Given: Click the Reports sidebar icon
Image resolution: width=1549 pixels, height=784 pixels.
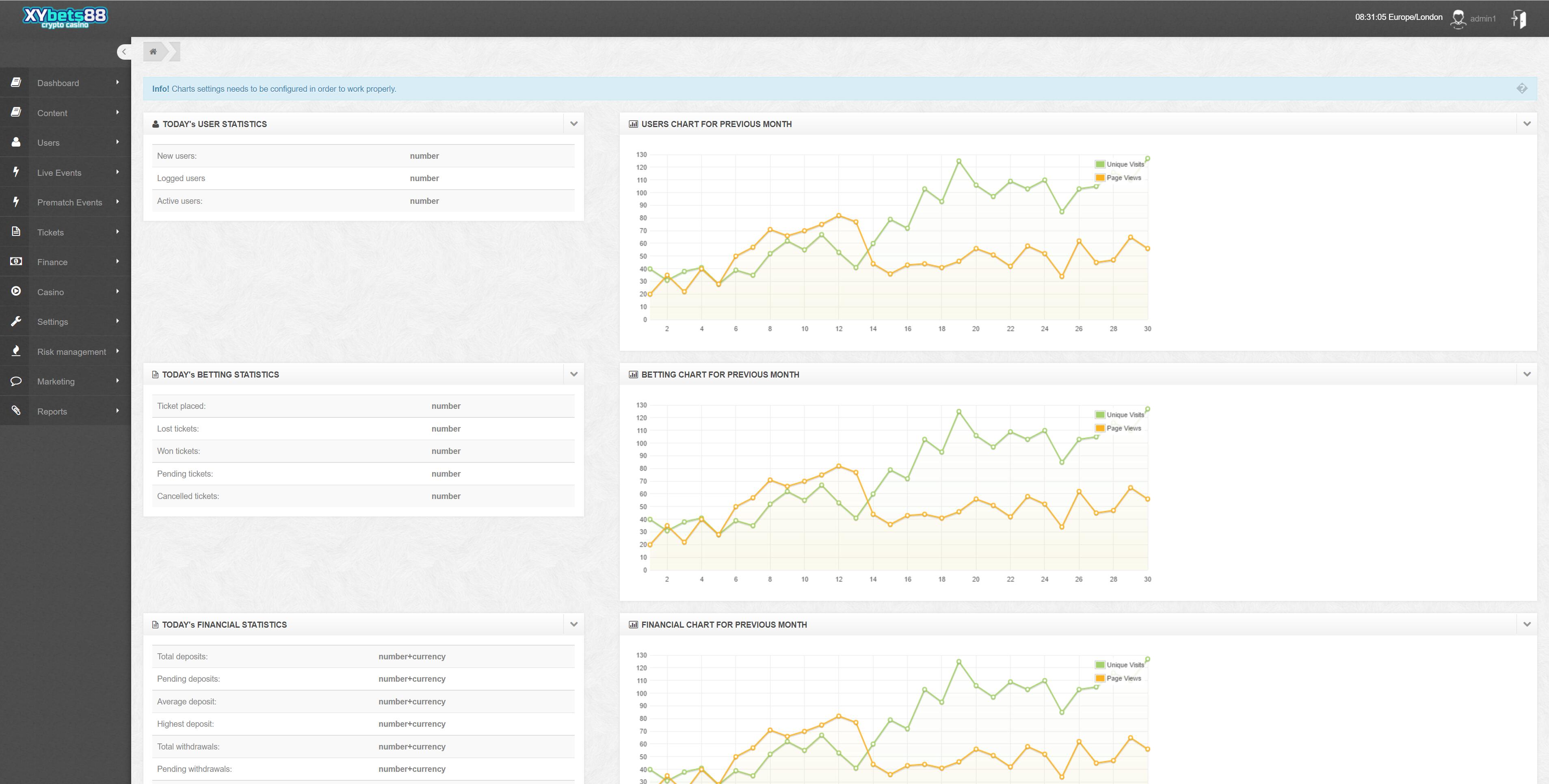Looking at the screenshot, I should [15, 410].
